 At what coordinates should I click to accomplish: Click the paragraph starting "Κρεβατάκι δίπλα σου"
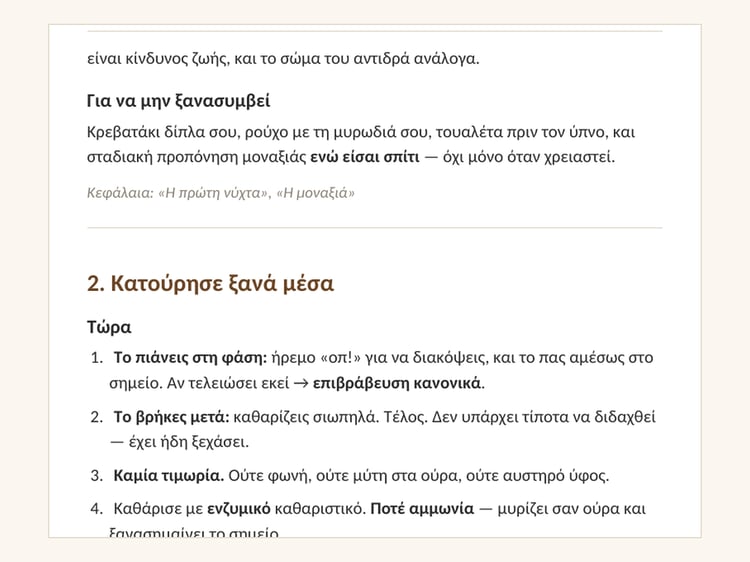361,144
